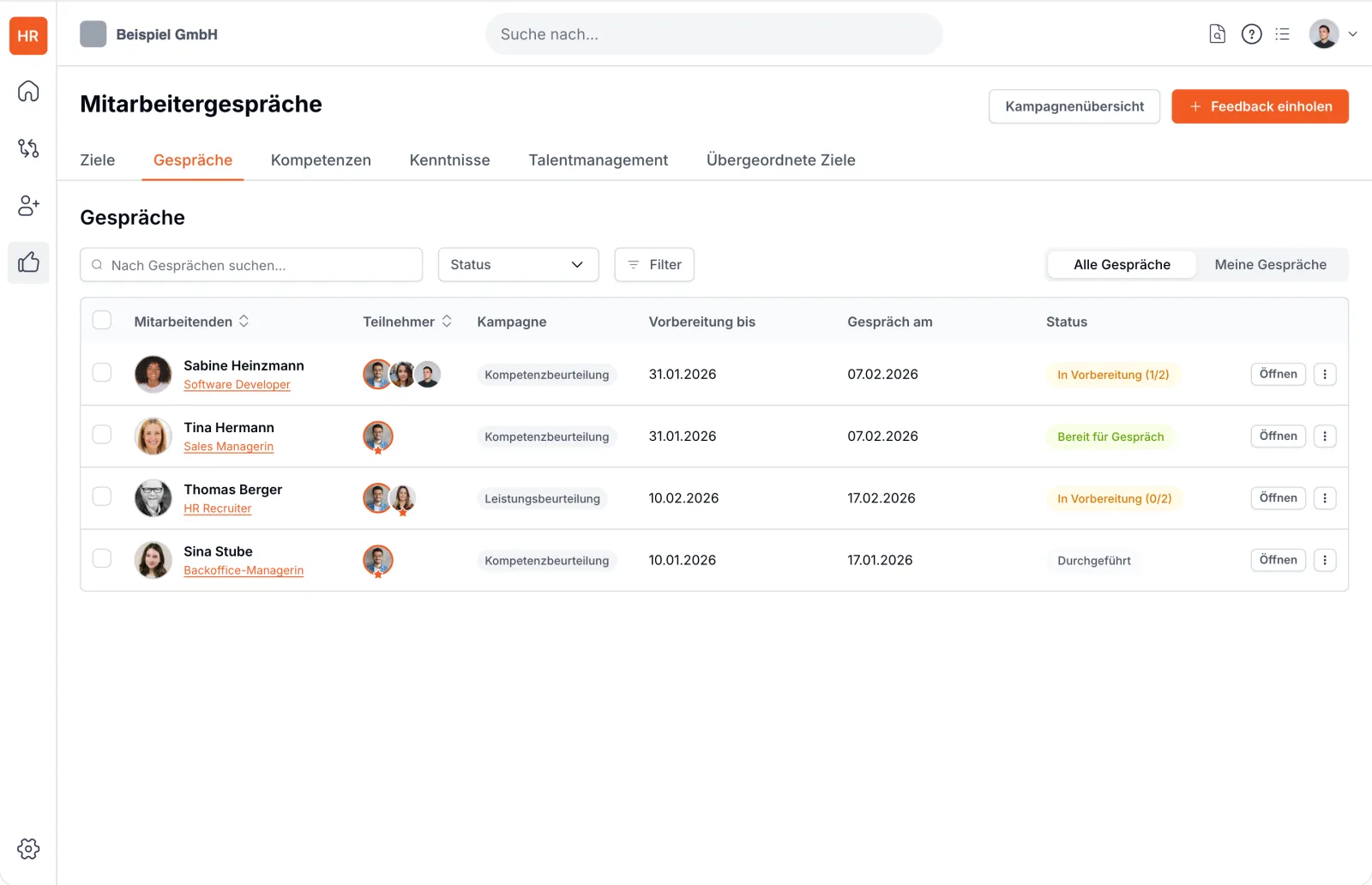Screen dimensions: 1372x885
Task: Sort by Mitarbeitenden column arrows
Action: point(244,321)
